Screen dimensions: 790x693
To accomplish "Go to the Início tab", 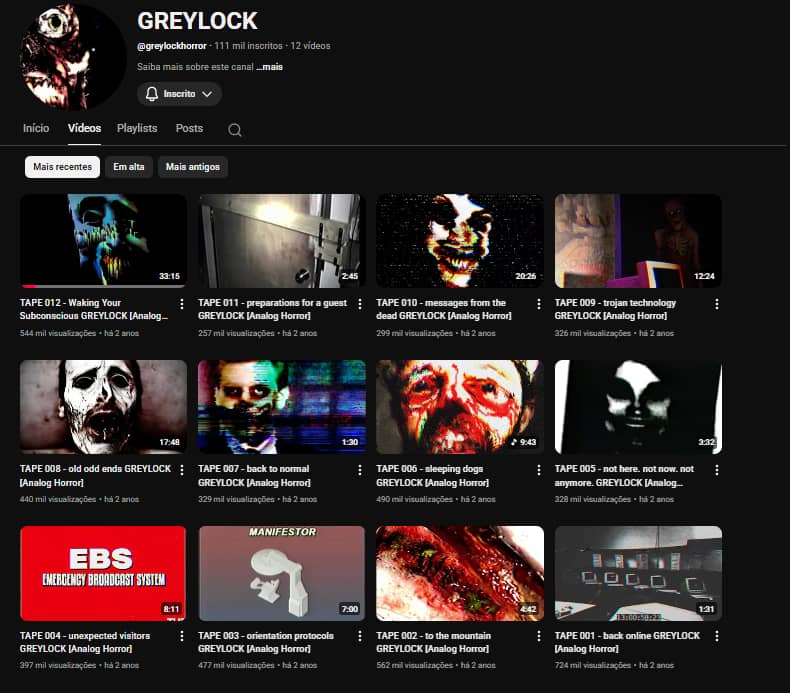I will click(x=36, y=128).
